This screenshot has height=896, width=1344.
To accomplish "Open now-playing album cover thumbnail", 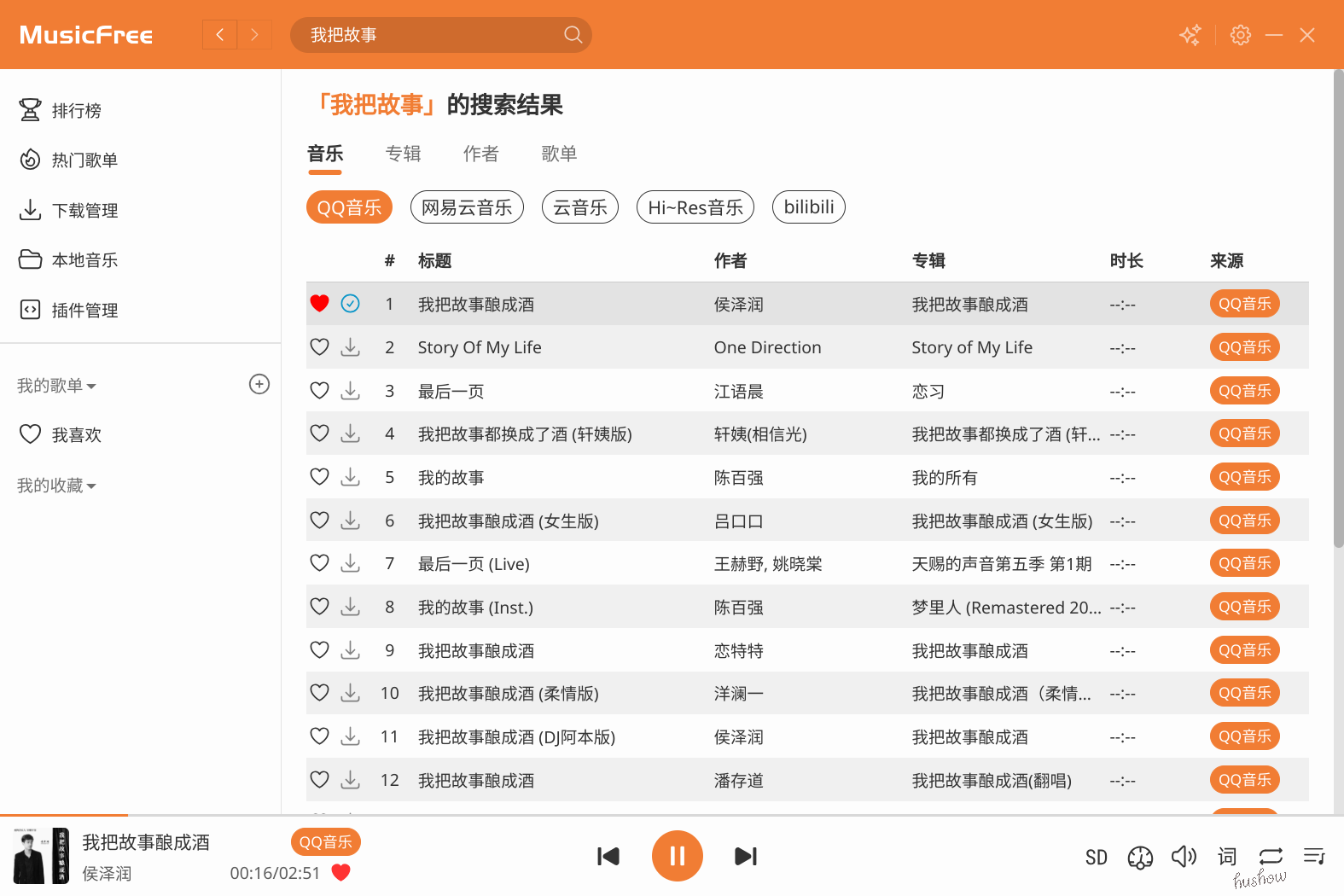I will tap(41, 856).
